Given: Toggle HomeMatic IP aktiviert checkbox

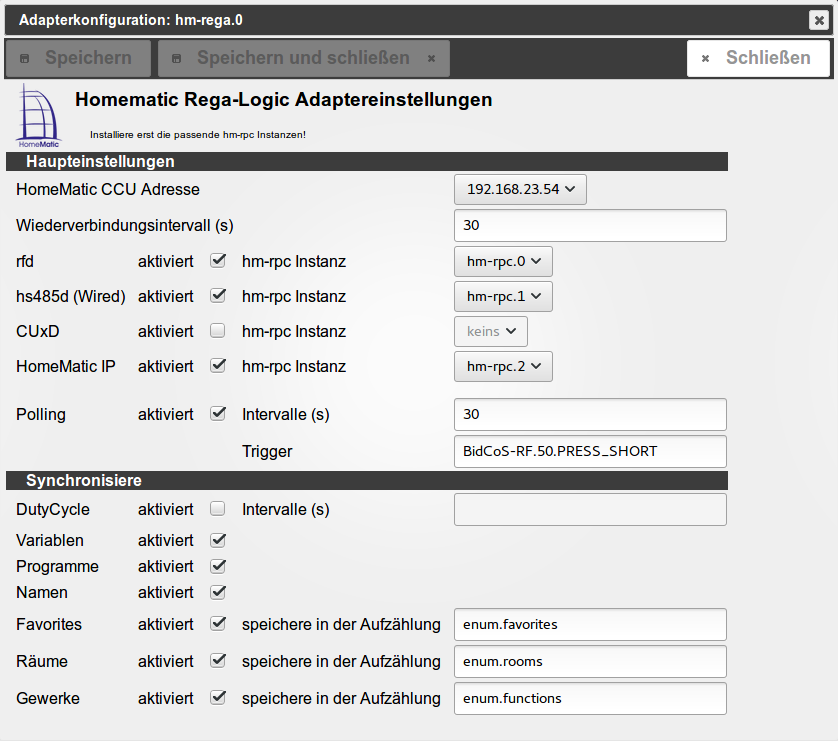Looking at the screenshot, I should click(218, 366).
